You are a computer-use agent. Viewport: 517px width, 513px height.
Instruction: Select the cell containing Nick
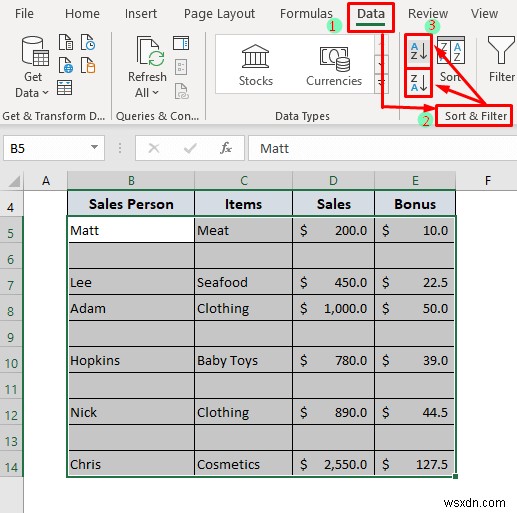[x=131, y=412]
